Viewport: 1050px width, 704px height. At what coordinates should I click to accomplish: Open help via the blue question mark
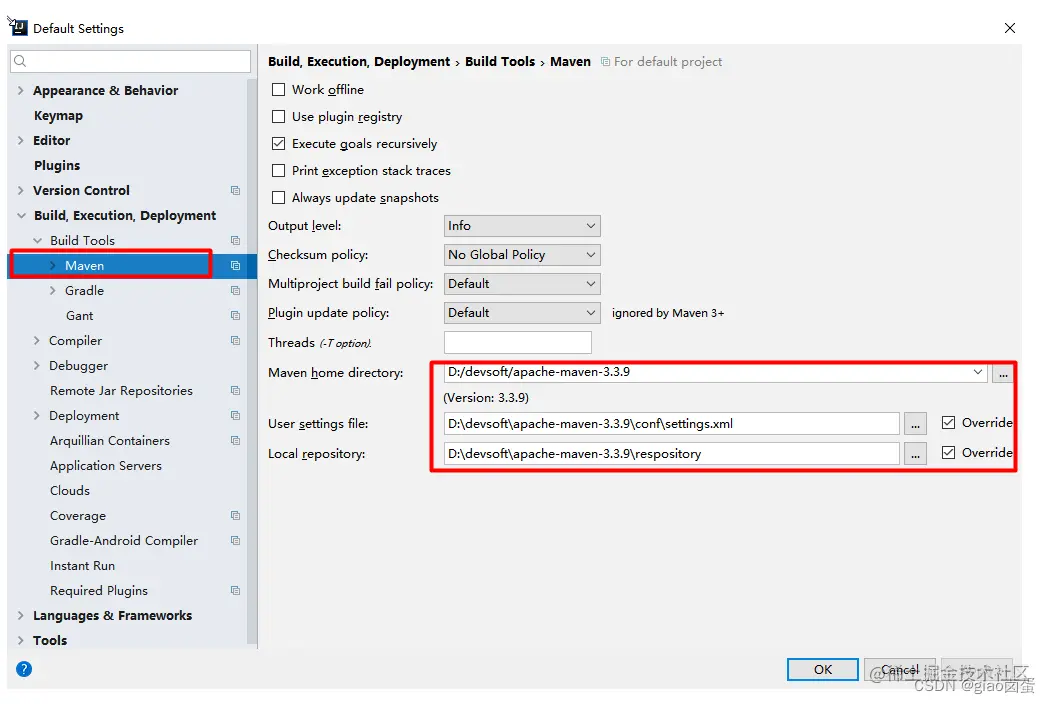point(24,669)
